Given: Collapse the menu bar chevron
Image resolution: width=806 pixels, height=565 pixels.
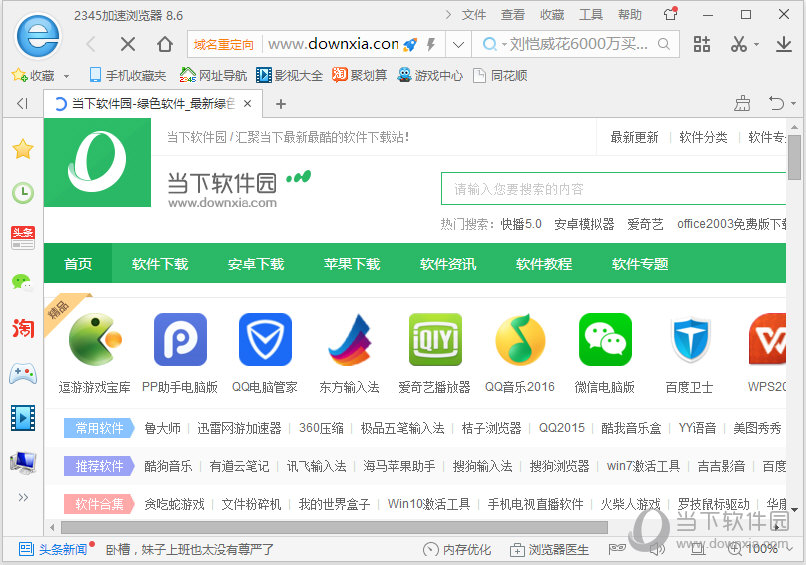Looking at the screenshot, I should tap(448, 15).
